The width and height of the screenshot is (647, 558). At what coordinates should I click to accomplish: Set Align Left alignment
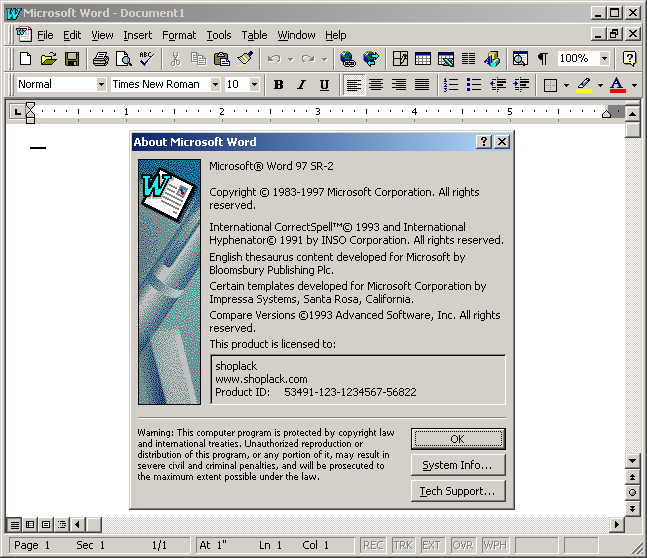click(x=354, y=85)
